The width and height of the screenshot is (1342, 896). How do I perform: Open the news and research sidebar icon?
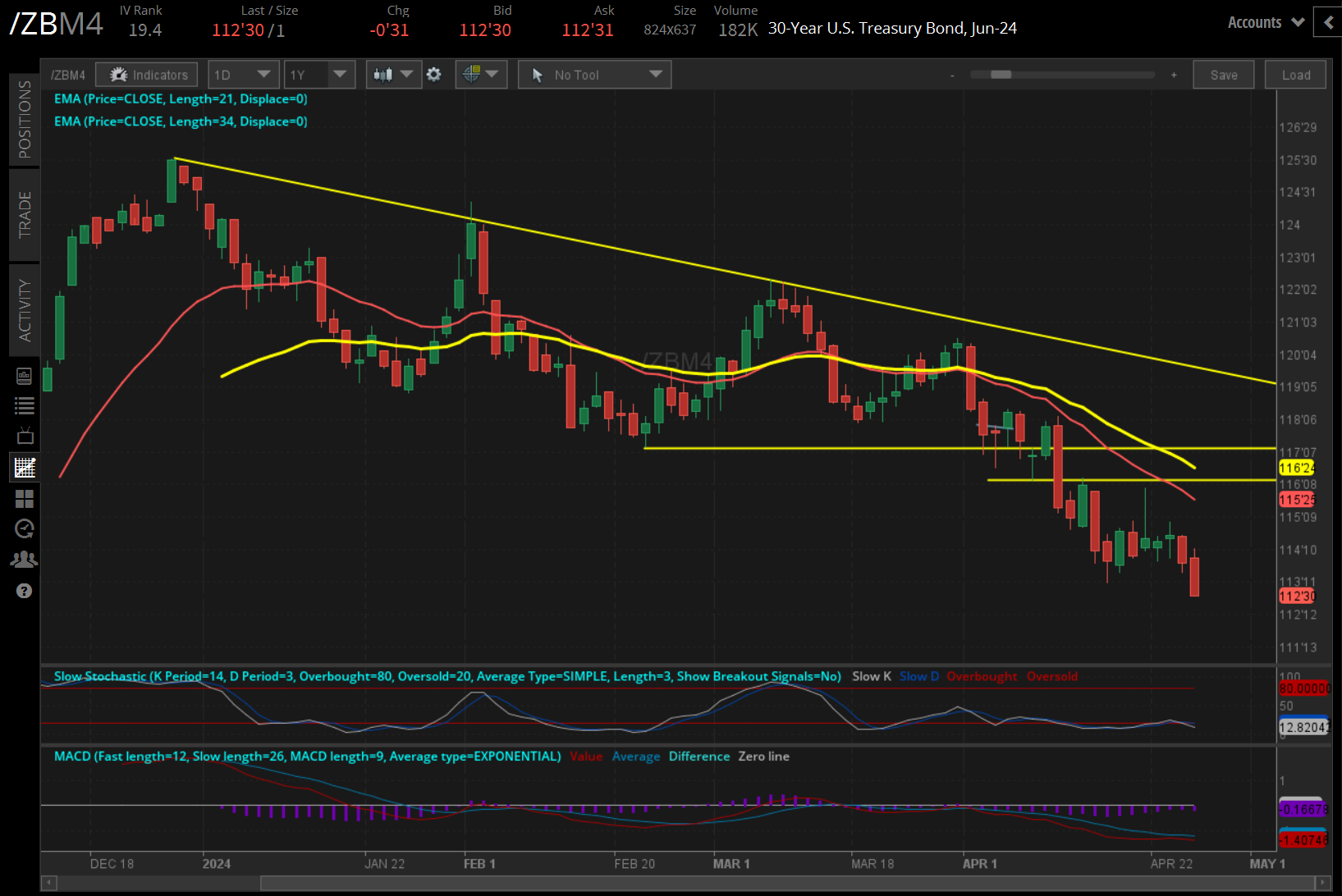tap(25, 376)
